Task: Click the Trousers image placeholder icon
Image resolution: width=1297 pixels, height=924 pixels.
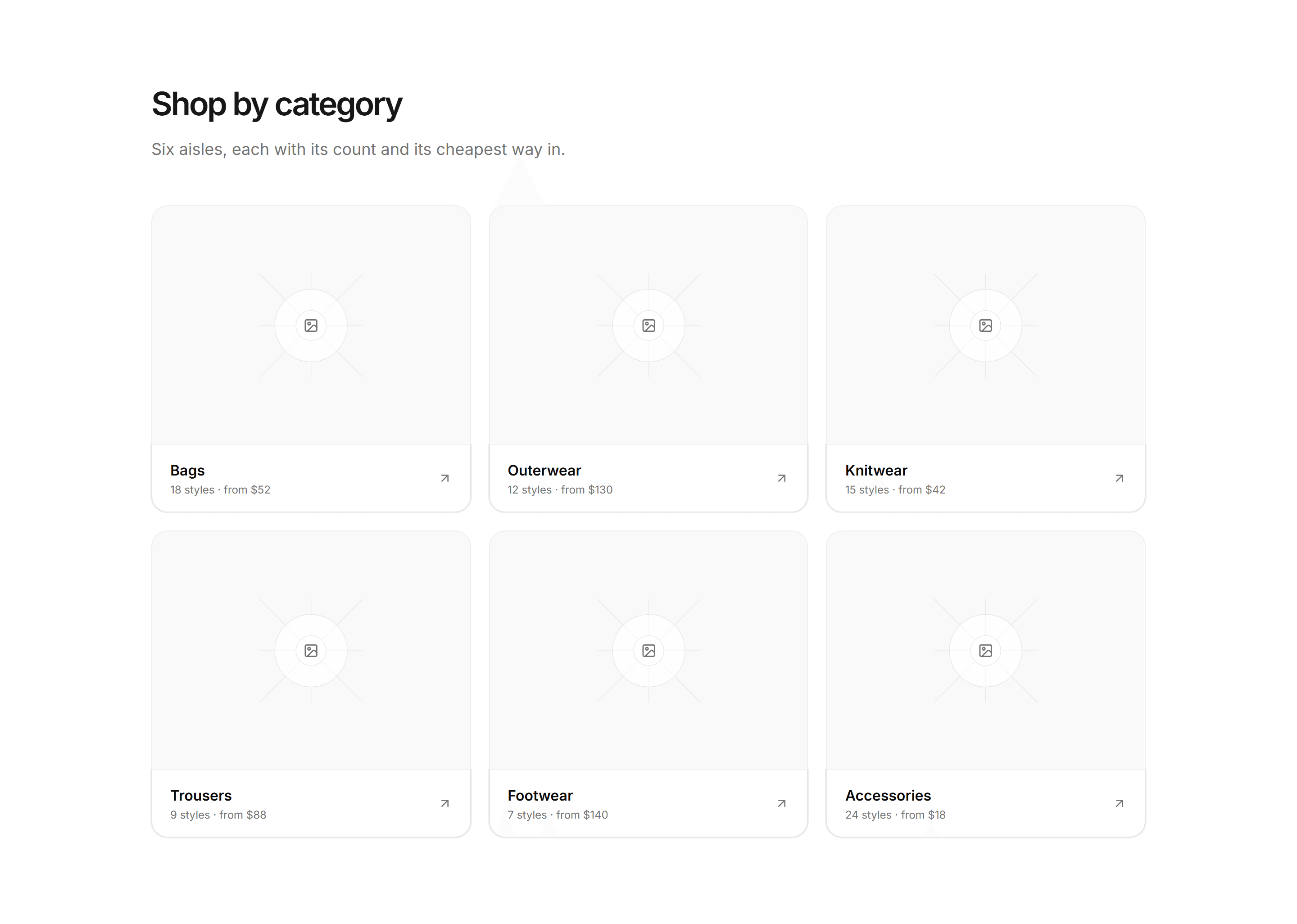Action: coord(311,650)
